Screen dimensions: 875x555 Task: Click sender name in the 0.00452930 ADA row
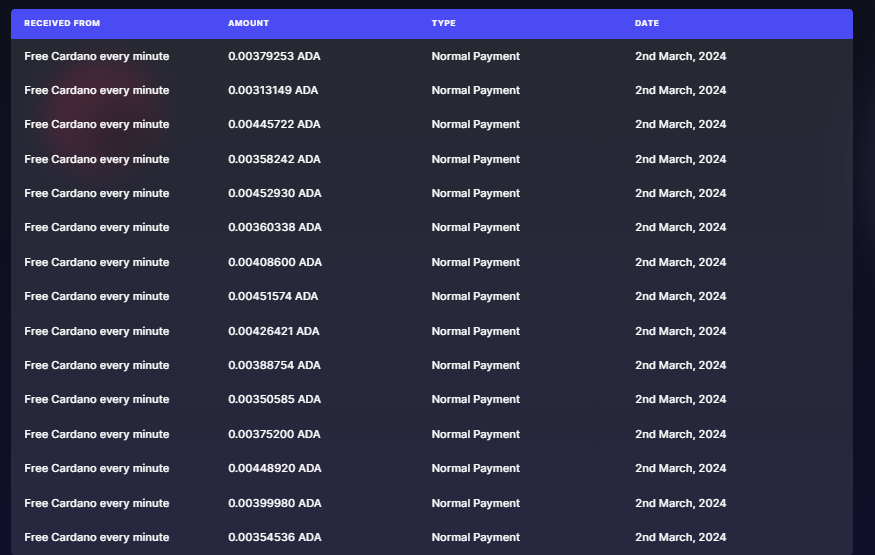[x=97, y=194]
